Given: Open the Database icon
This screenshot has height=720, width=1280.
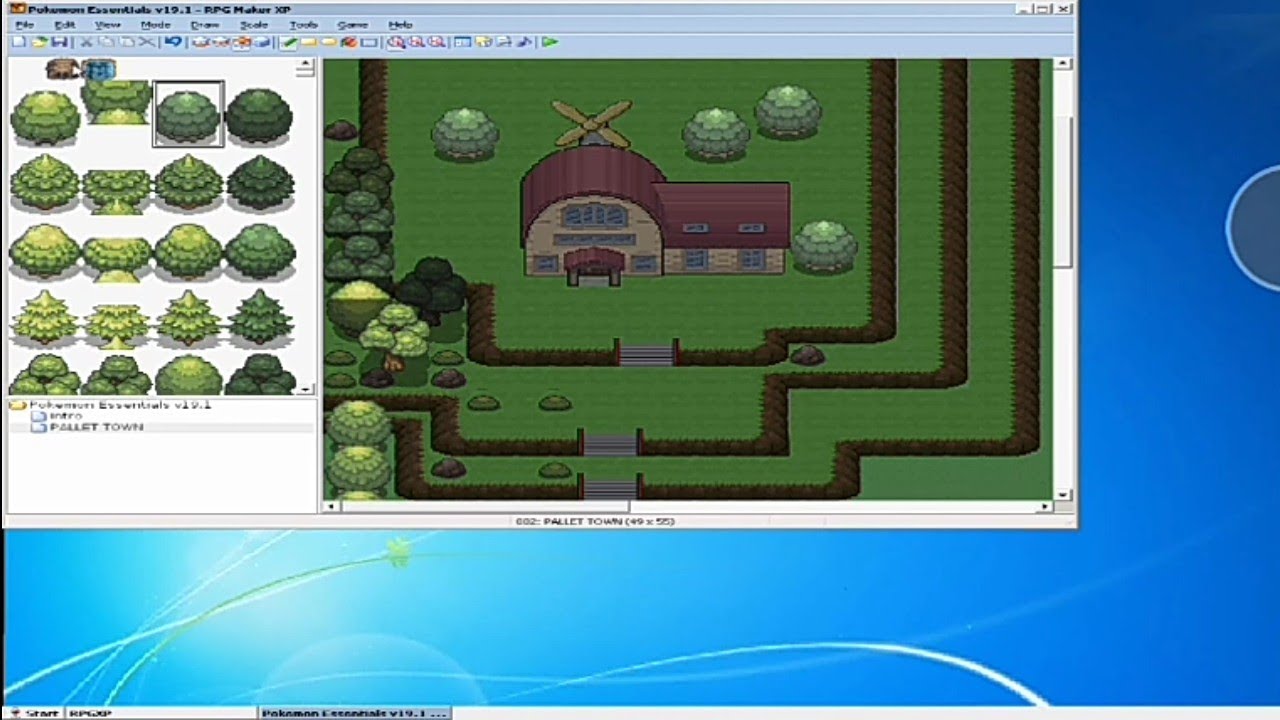Looking at the screenshot, I should [x=463, y=42].
